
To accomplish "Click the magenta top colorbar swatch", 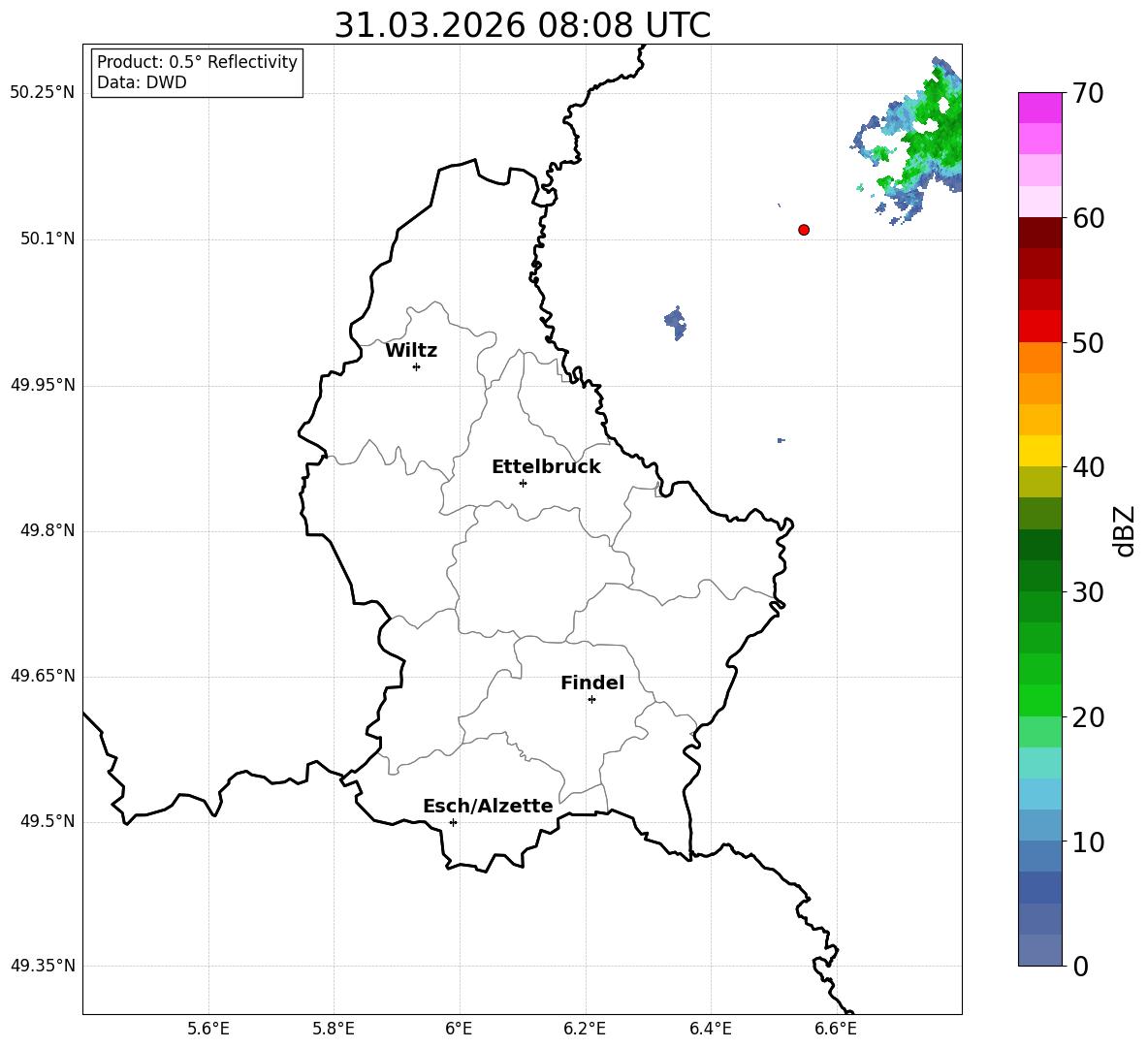I will coord(1039,109).
